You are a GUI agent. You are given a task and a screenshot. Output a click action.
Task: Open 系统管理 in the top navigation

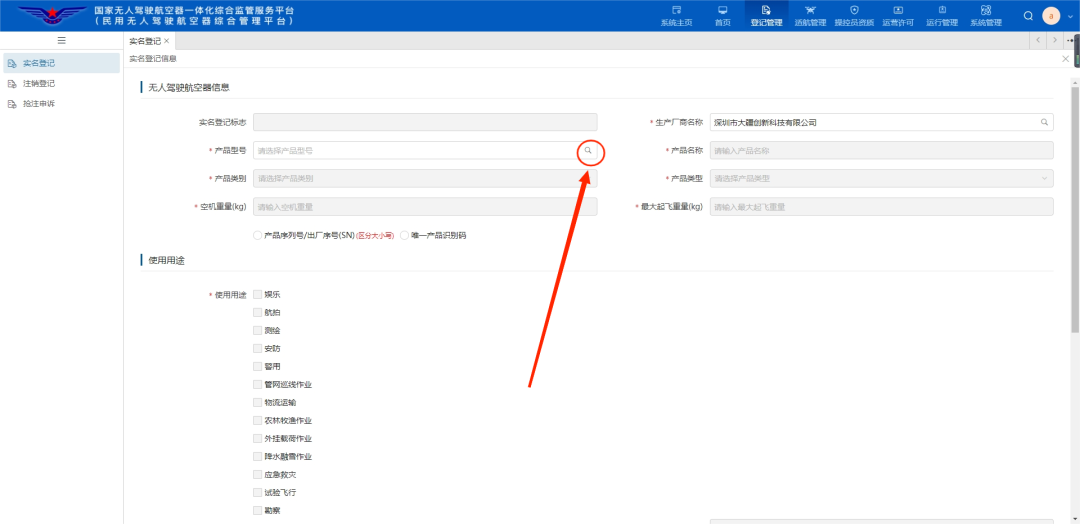[985, 15]
